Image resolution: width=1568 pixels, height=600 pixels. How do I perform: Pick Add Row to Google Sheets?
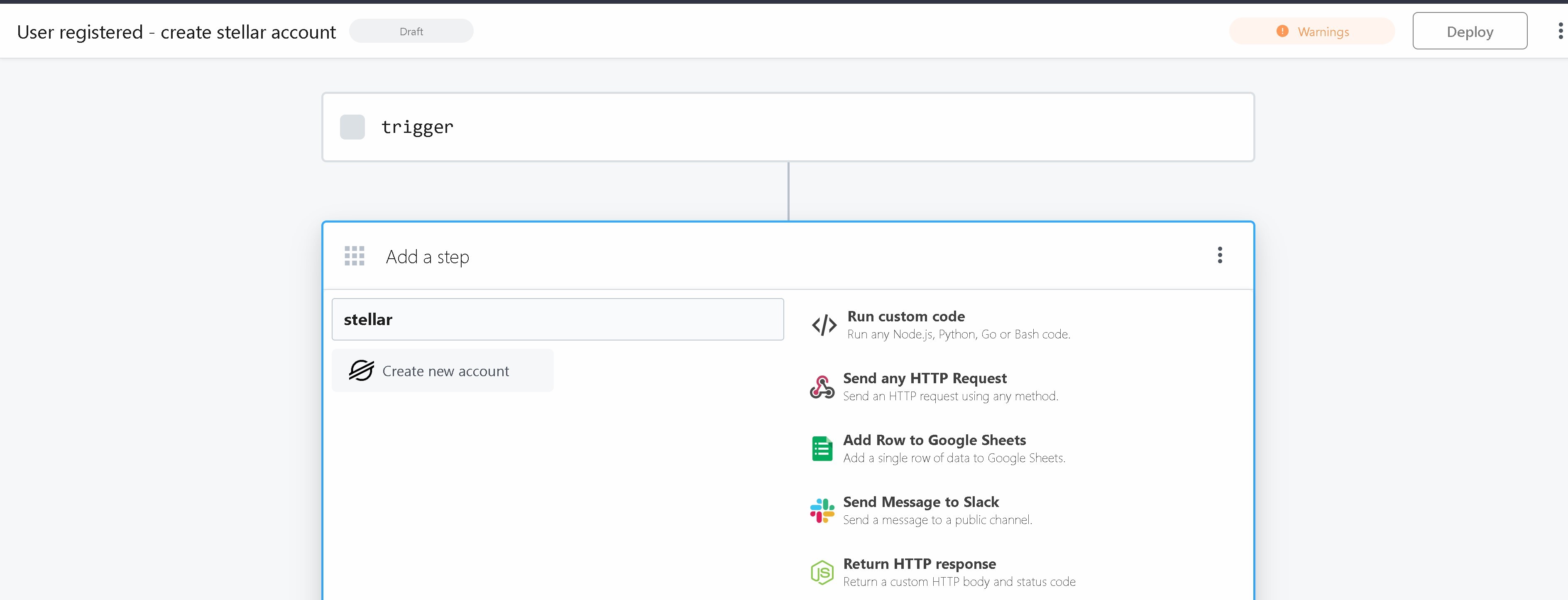934,440
